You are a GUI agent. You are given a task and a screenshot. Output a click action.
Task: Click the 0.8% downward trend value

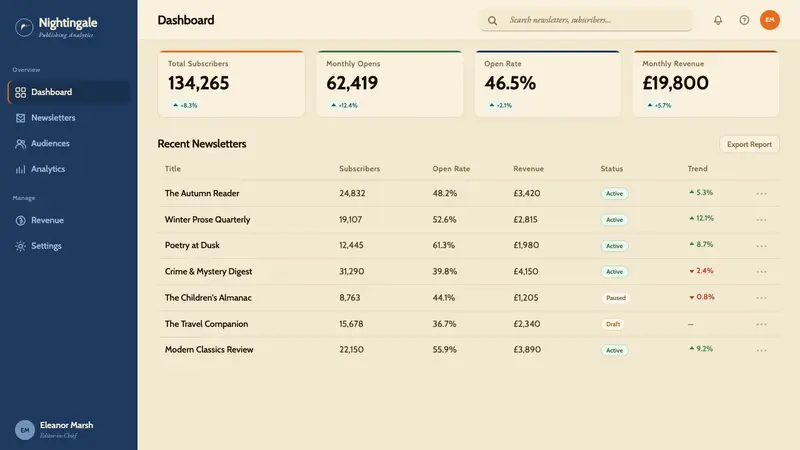(706, 297)
